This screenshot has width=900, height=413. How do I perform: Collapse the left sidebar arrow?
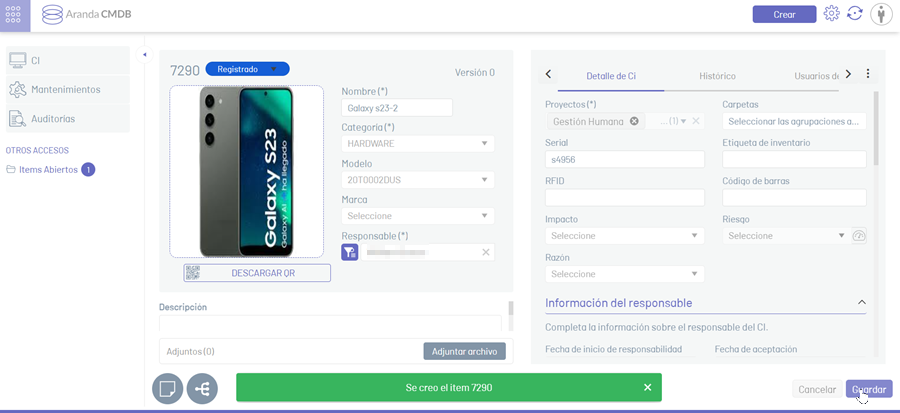[x=144, y=54]
